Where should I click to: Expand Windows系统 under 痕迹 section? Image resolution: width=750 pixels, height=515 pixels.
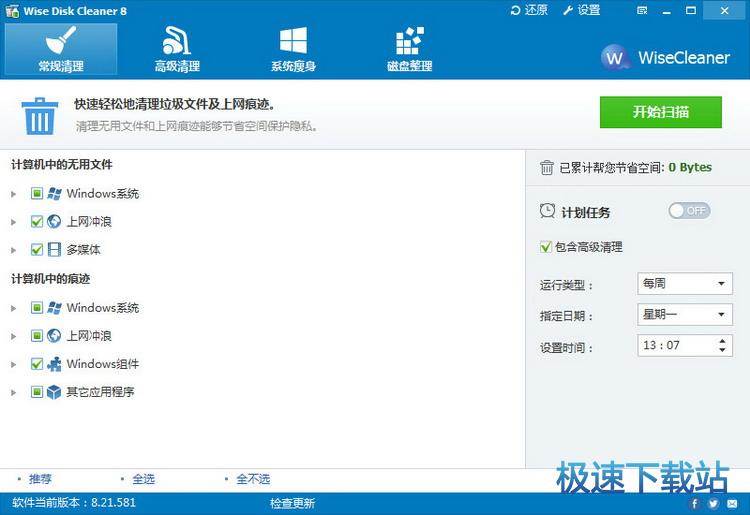coord(13,308)
